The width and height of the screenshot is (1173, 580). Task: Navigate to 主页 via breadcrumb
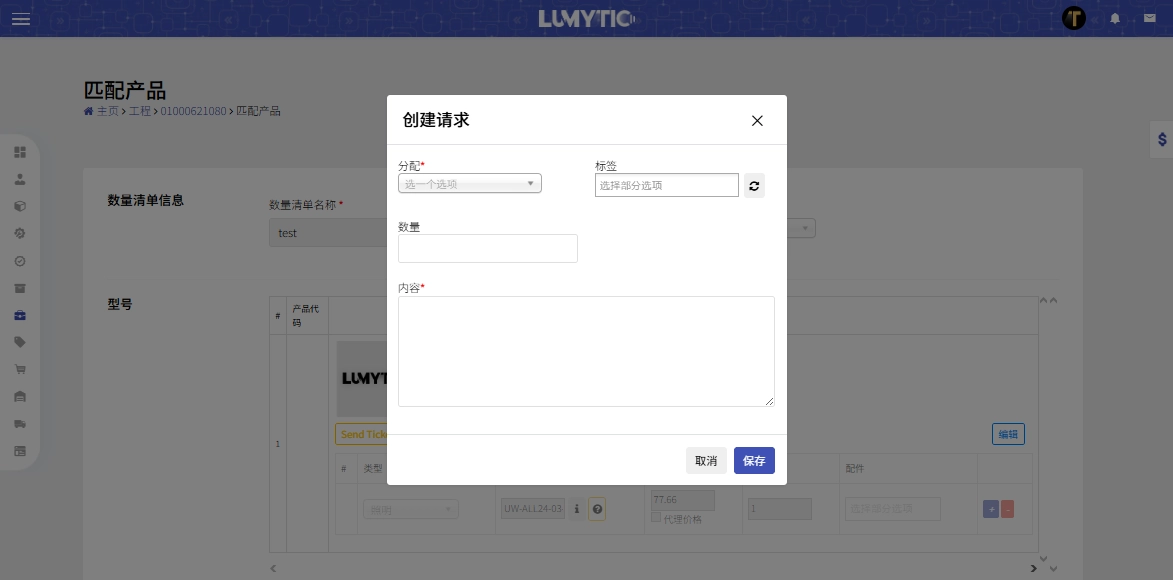click(105, 111)
